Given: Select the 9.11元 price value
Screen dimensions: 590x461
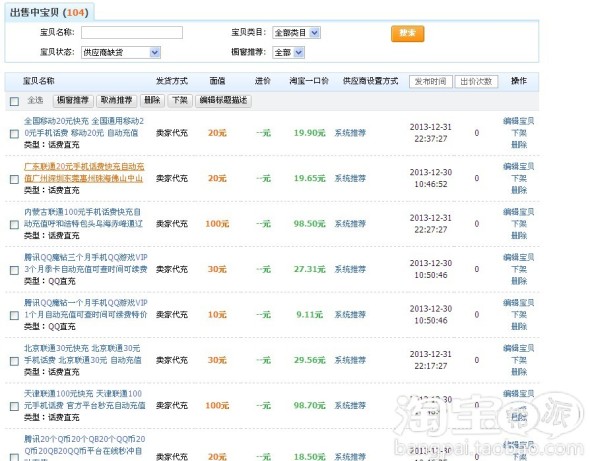Looking at the screenshot, I should click(x=309, y=315).
